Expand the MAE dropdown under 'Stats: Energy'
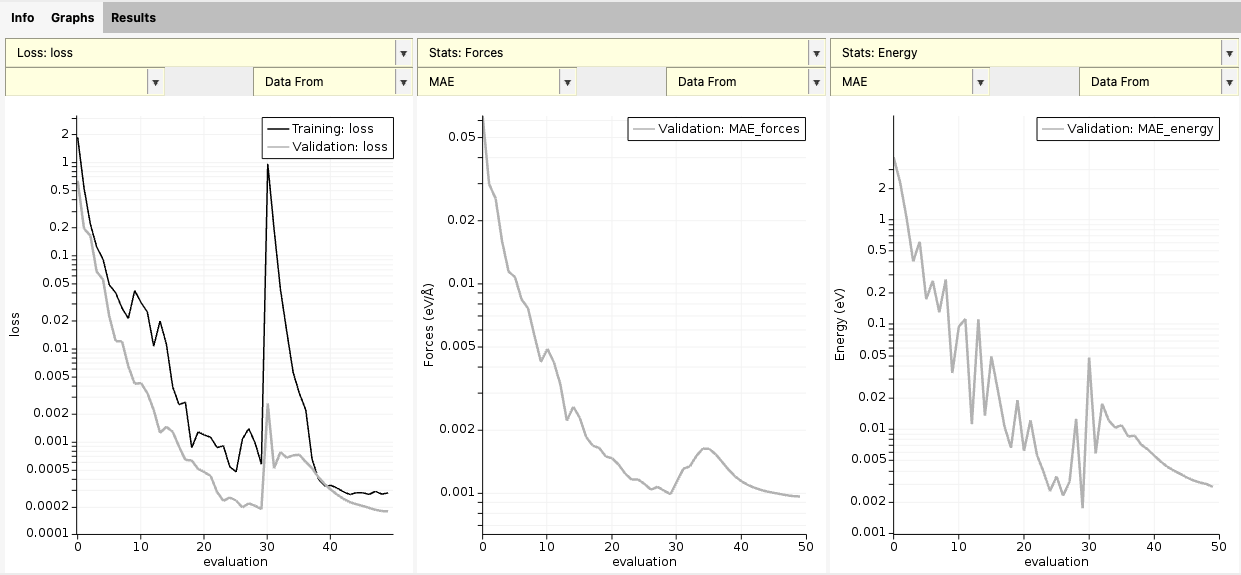The height and width of the screenshot is (575, 1241). pyautogui.click(x=910, y=82)
